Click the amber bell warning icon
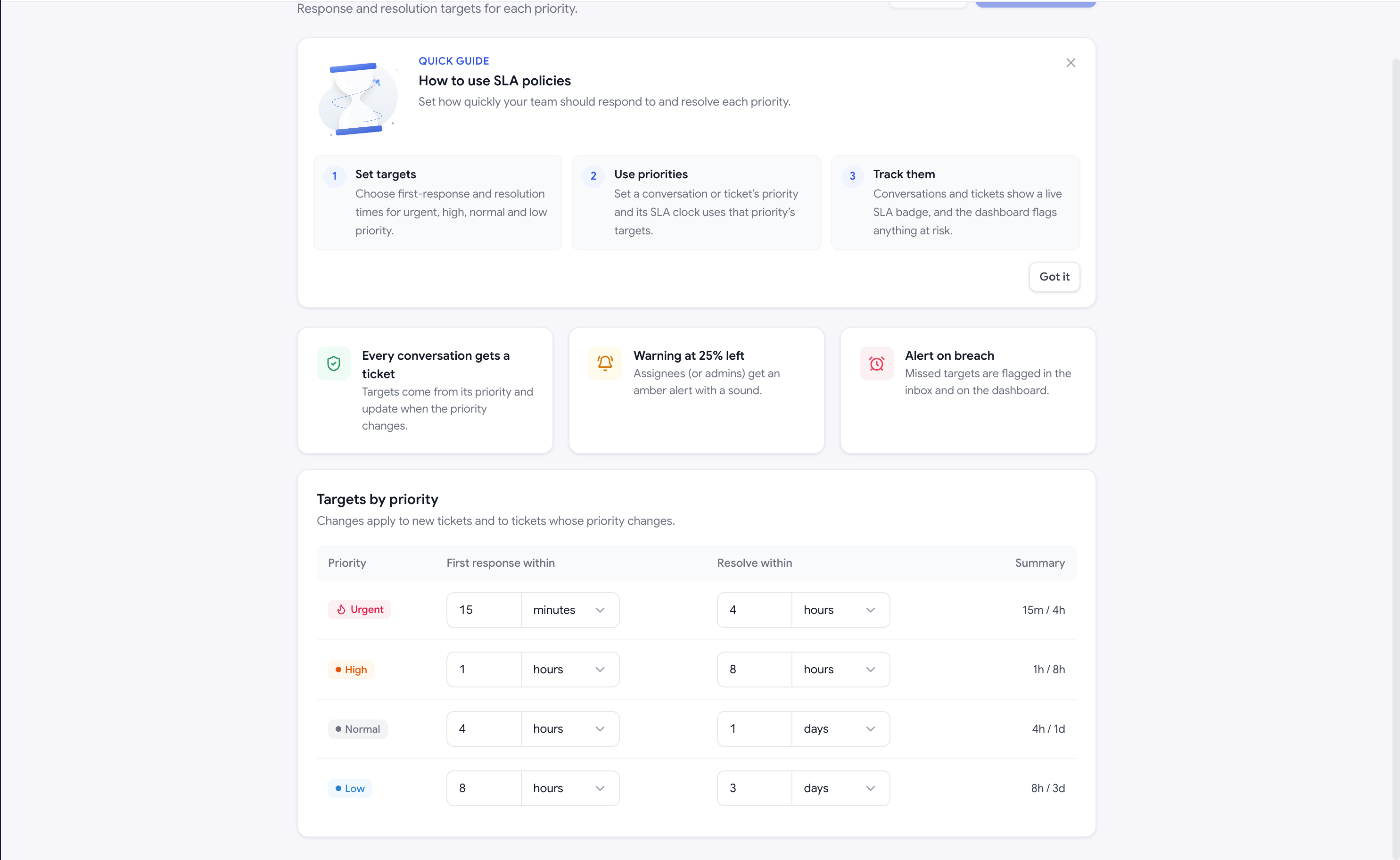The height and width of the screenshot is (860, 1400). tap(605, 364)
